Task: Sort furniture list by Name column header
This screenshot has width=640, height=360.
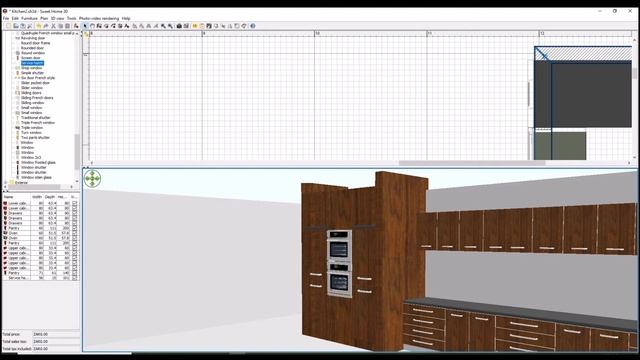Action: (16, 197)
